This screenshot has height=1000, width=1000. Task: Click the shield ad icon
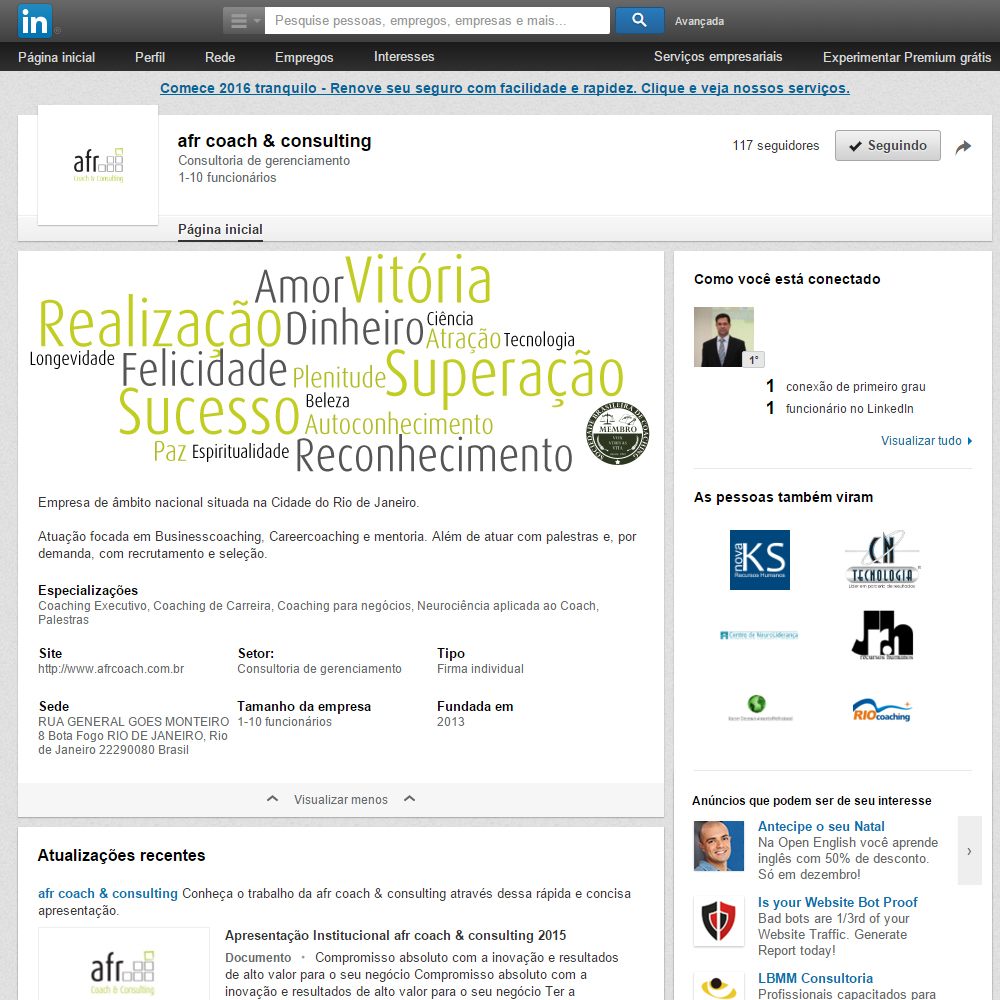[719, 921]
